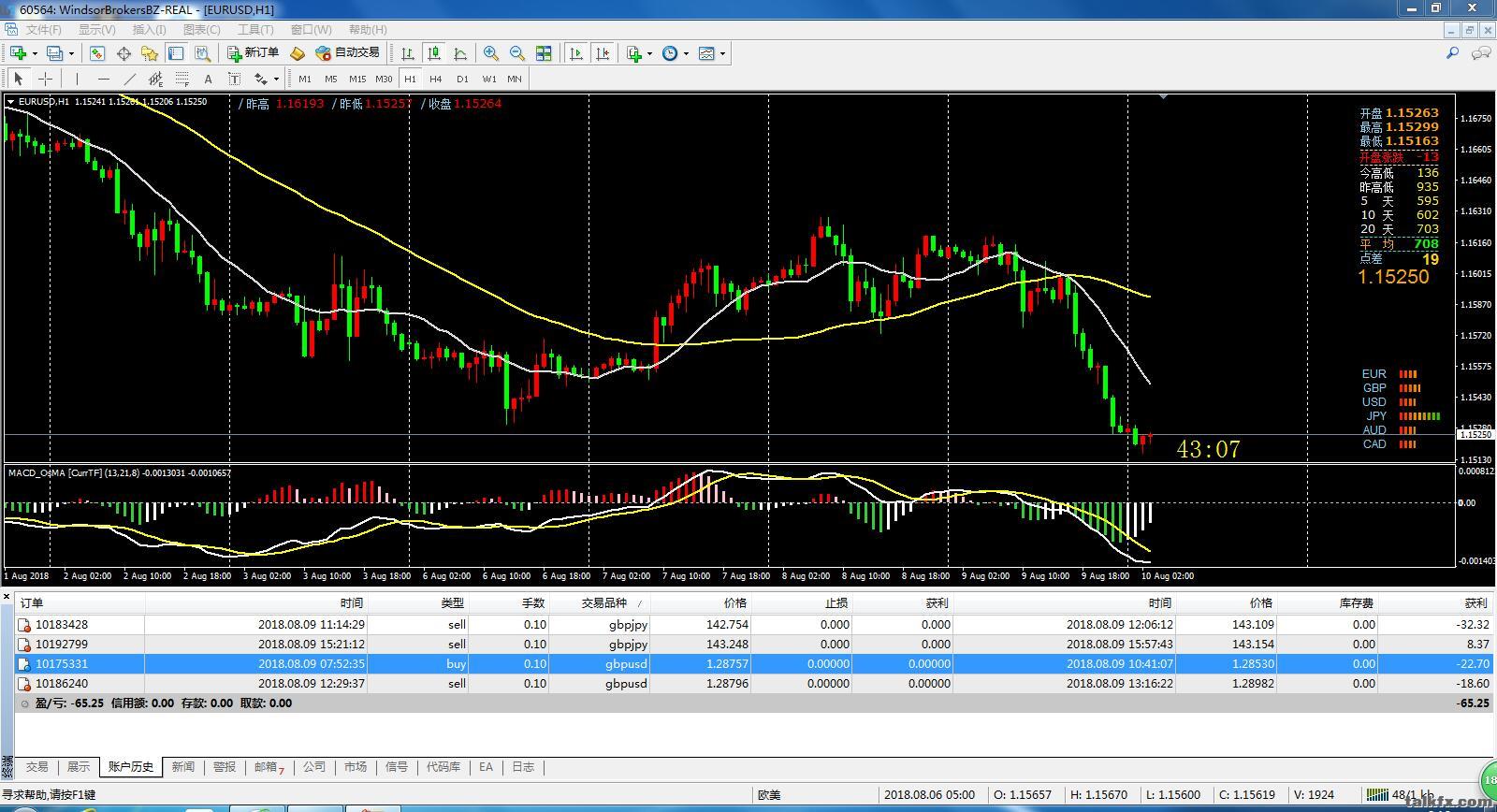This screenshot has height=812, width=1497.
Task: Select the crosshair tool
Action: click(x=45, y=79)
